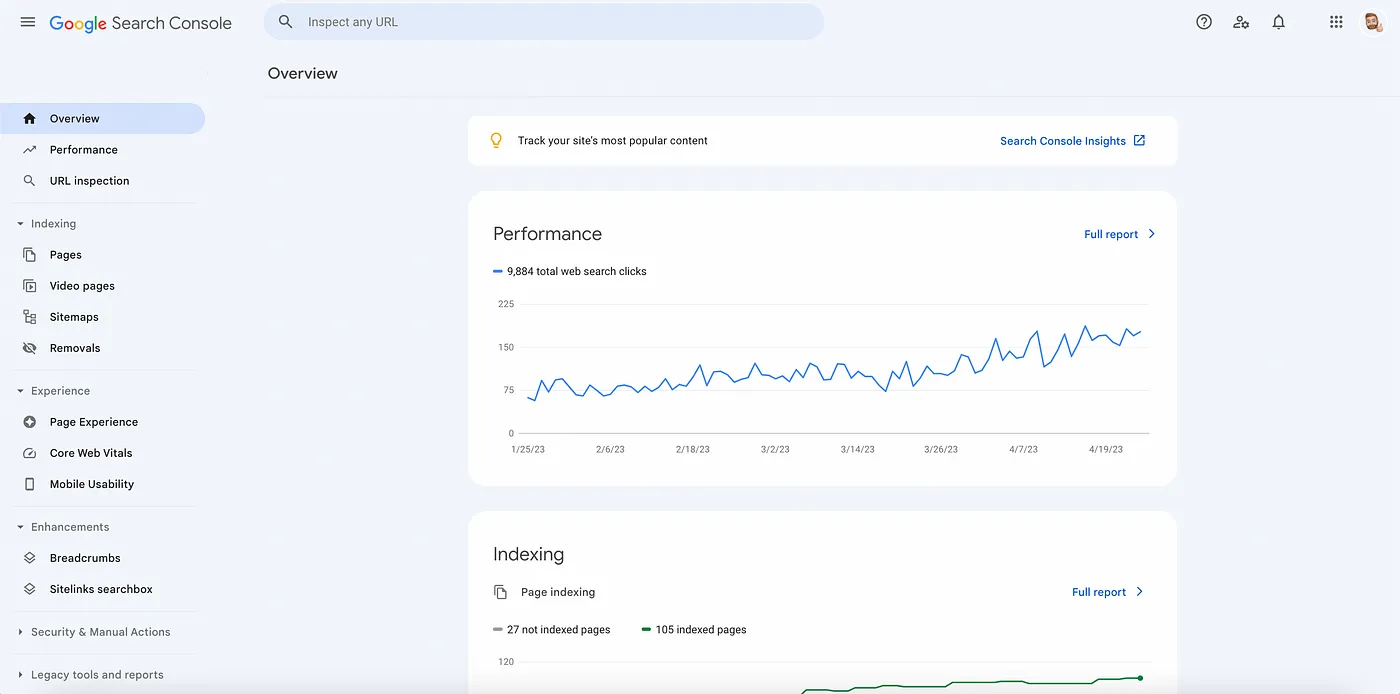
Task: Open Search Console Insights
Action: coord(1063,140)
